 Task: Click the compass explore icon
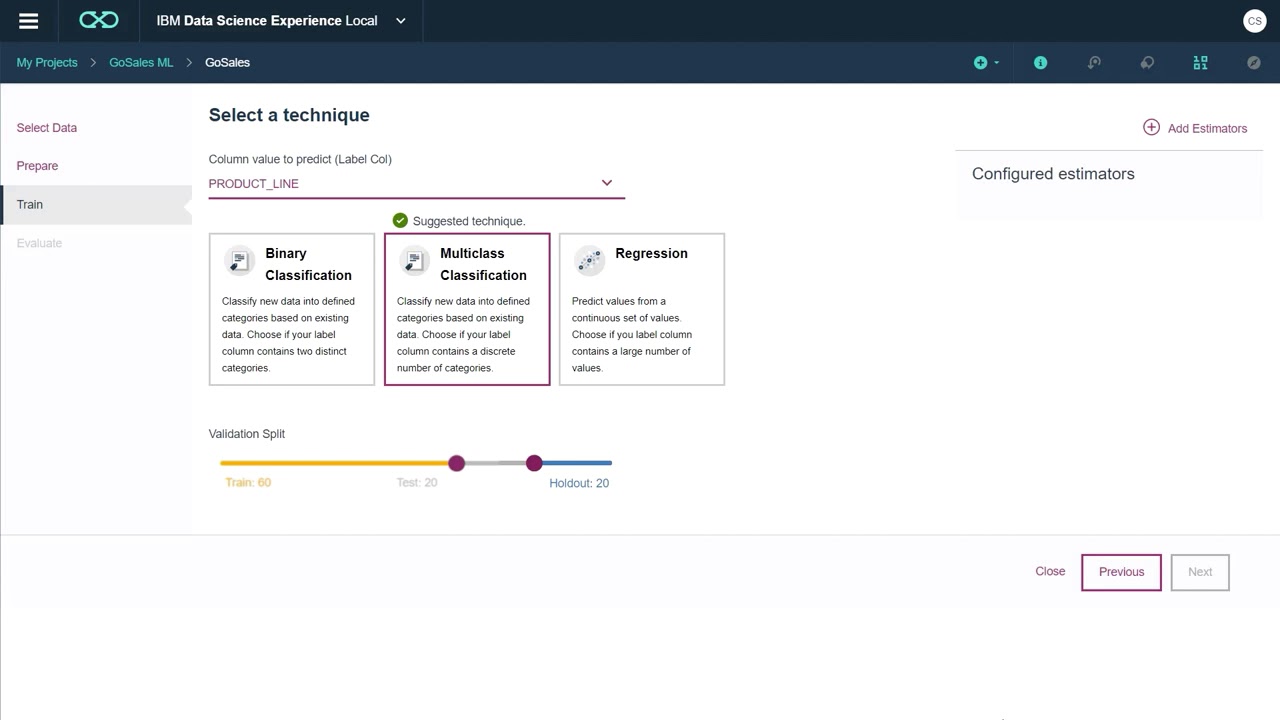1254,62
